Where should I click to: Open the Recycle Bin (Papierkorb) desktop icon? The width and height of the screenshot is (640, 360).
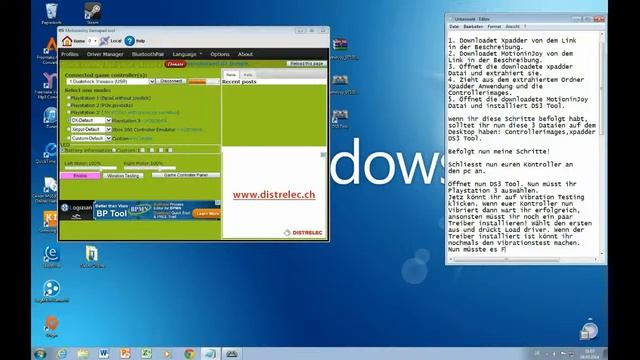[x=51, y=13]
